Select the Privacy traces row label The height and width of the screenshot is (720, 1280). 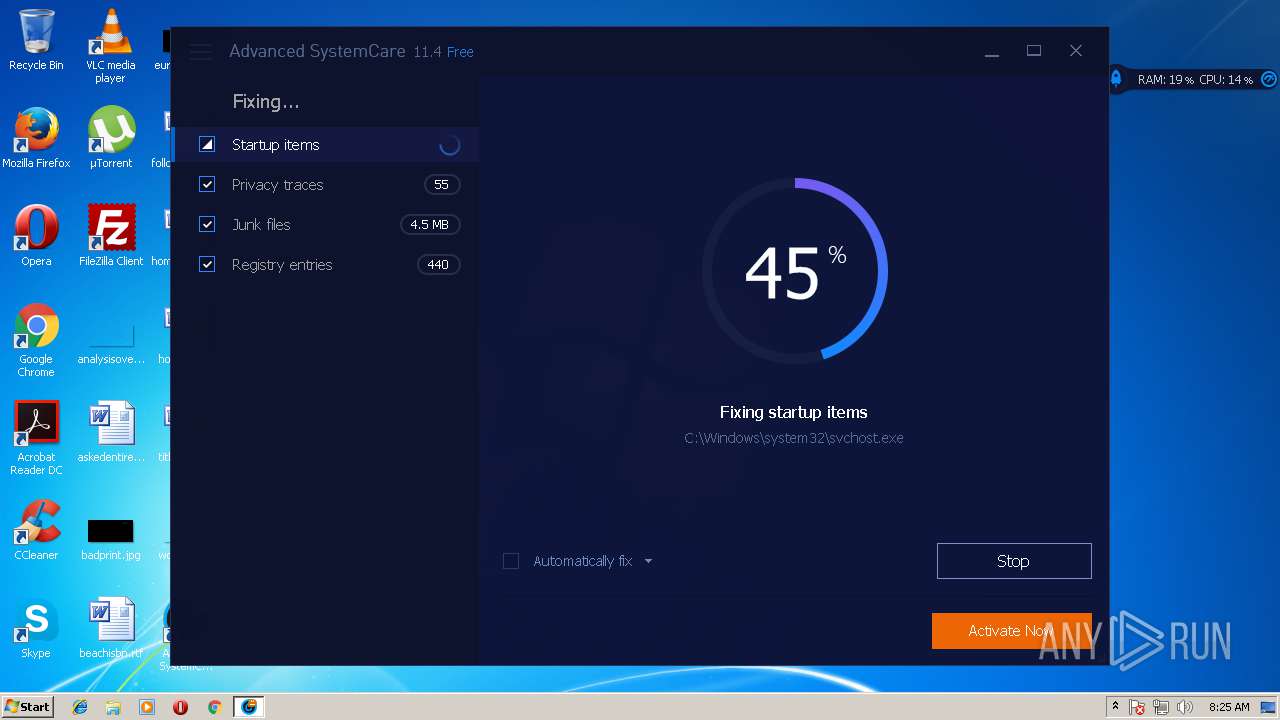[277, 185]
